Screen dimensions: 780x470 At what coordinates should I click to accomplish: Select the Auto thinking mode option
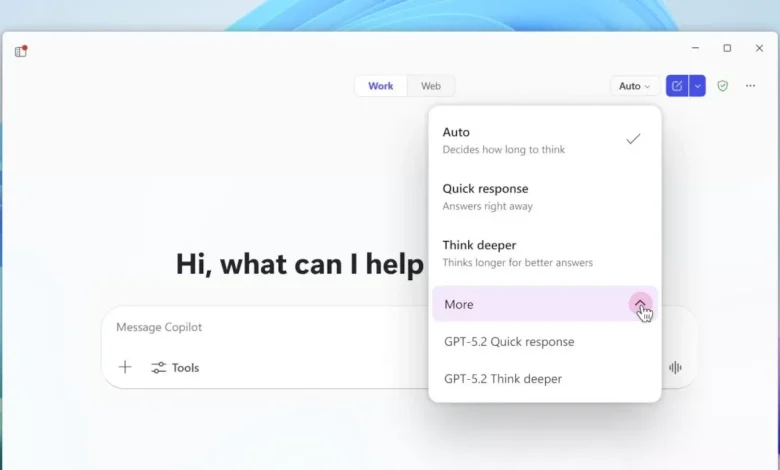coord(545,140)
